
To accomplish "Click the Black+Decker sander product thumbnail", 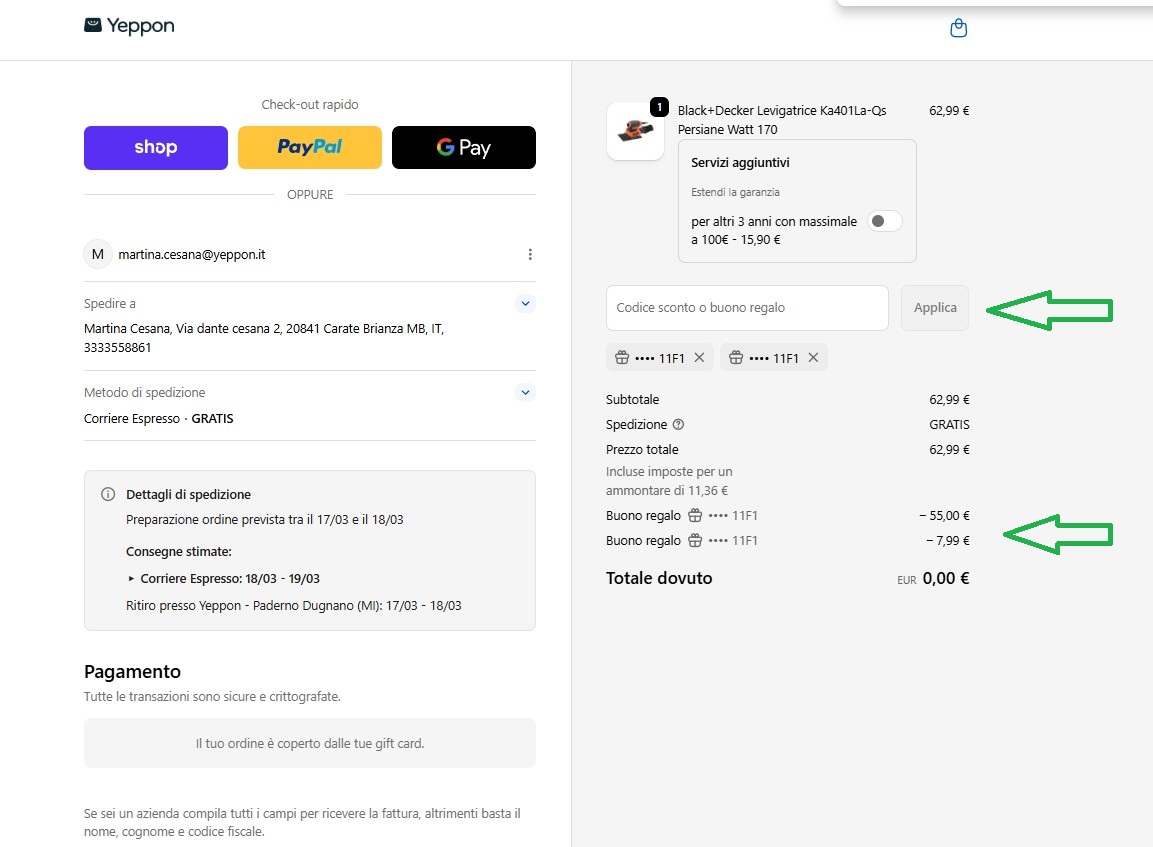I will 635,131.
